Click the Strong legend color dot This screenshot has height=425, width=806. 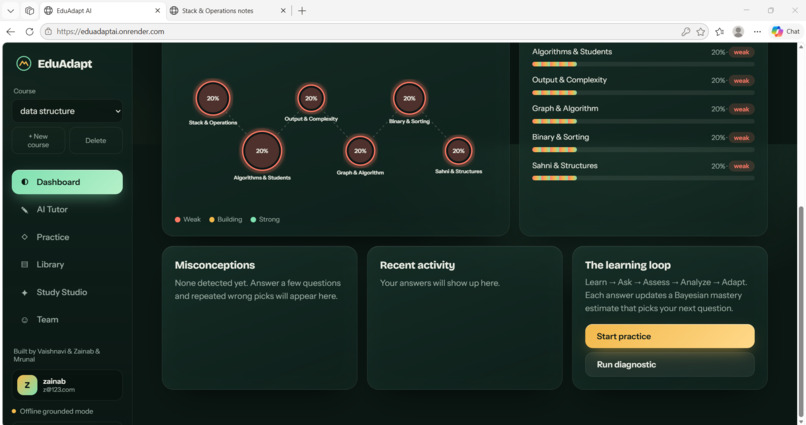click(253, 219)
